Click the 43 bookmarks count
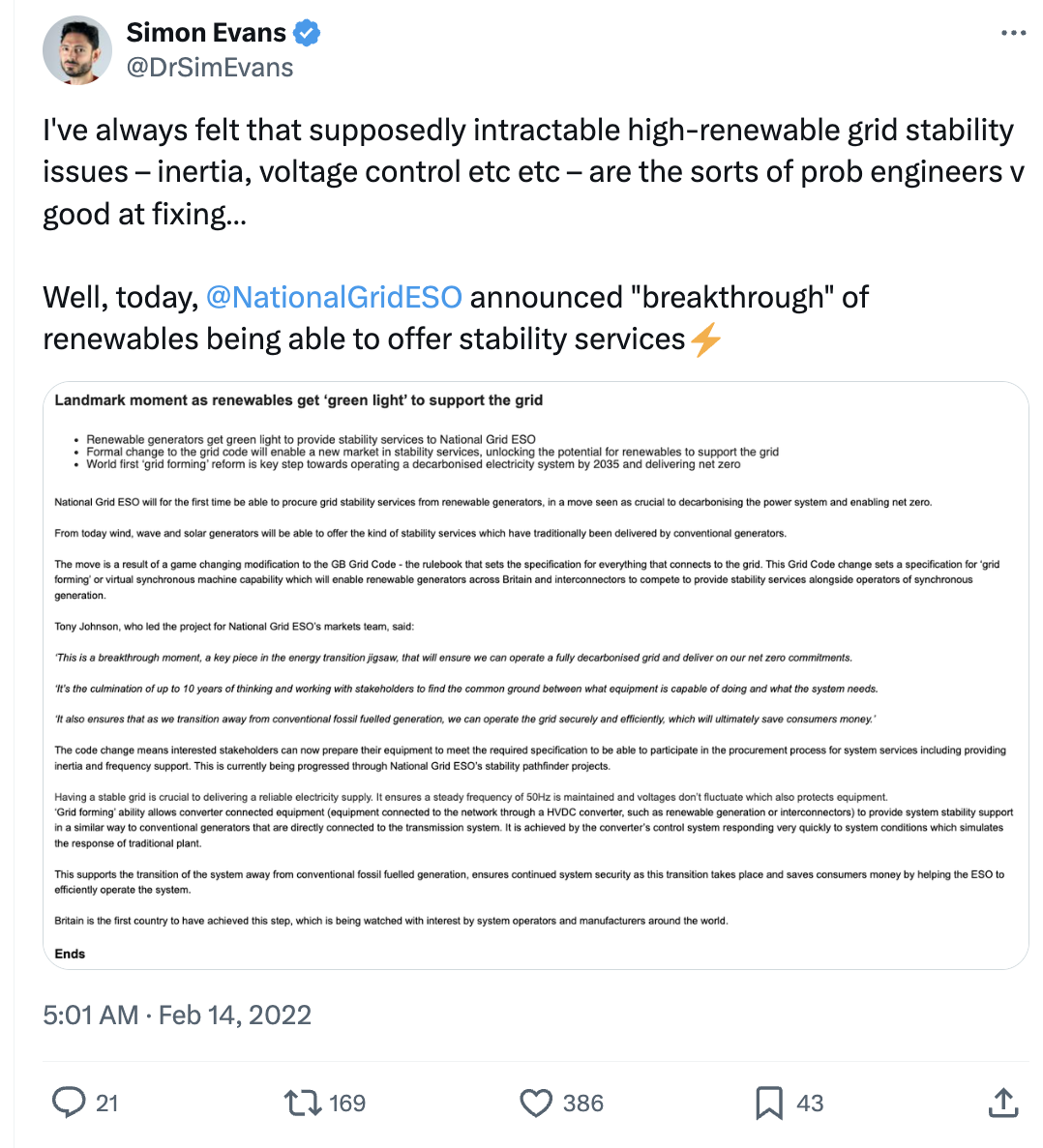Image resolution: width=1043 pixels, height=1148 pixels. (x=810, y=1104)
